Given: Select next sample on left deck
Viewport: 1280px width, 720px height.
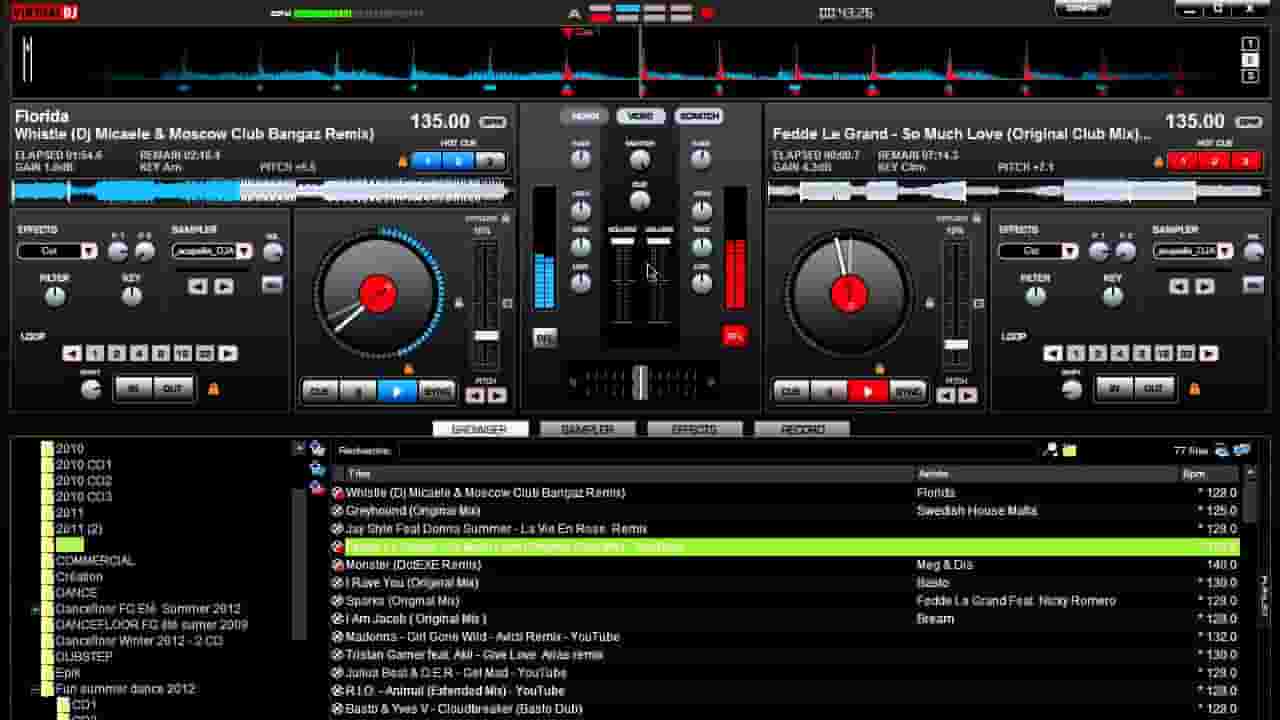Looking at the screenshot, I should 224,286.
